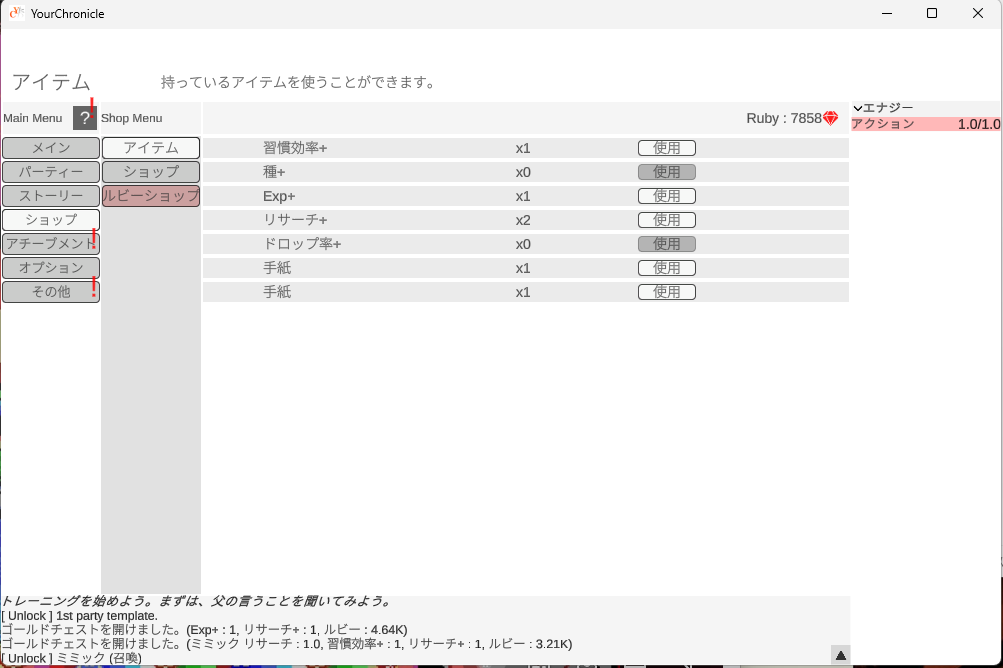The width and height of the screenshot is (1003, 668).
Task: Select ショップ in the Main Menu
Action: 51,220
